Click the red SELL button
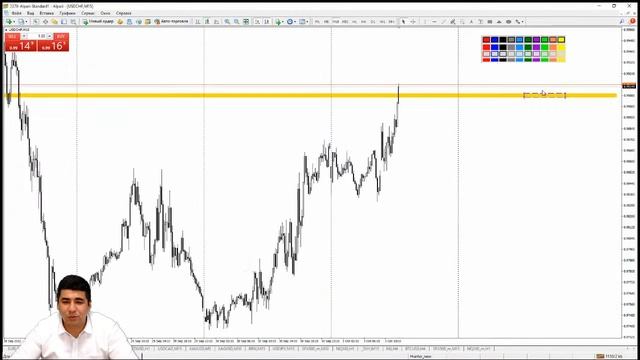640x360 pixels. 12,36
